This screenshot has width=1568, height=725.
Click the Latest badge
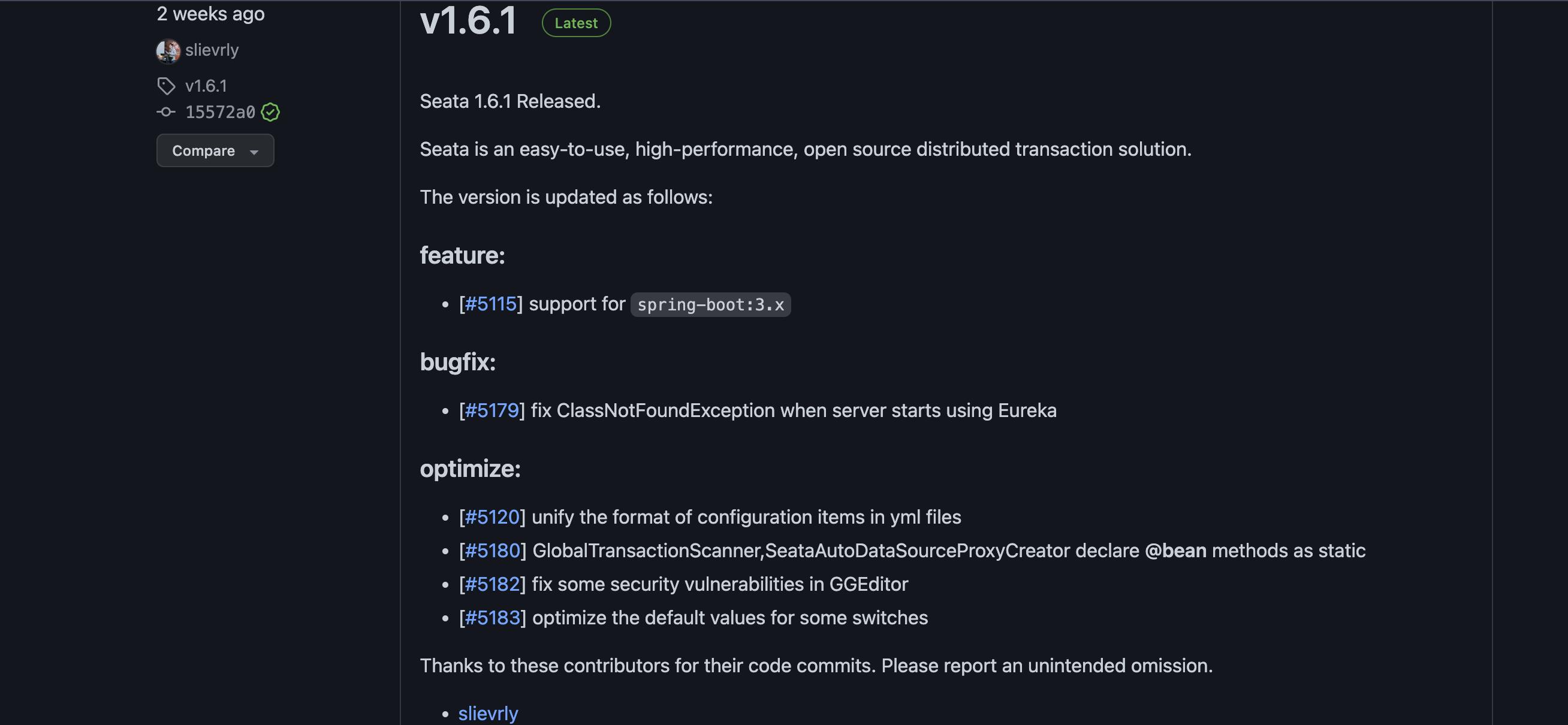click(x=577, y=23)
